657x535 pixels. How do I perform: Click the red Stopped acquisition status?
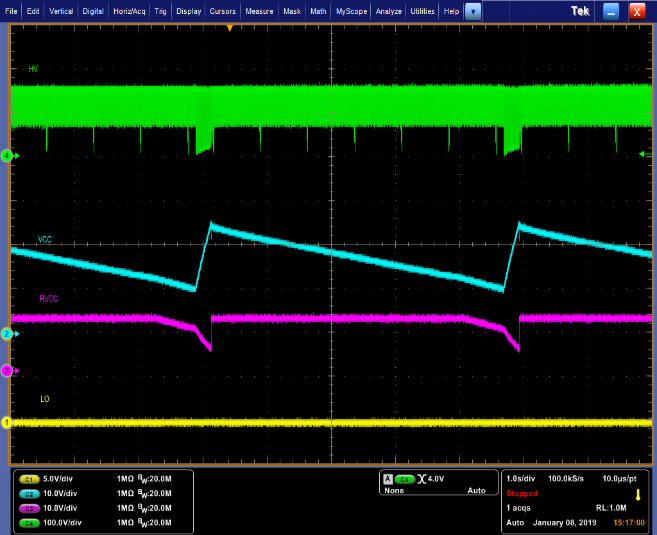pyautogui.click(x=522, y=493)
